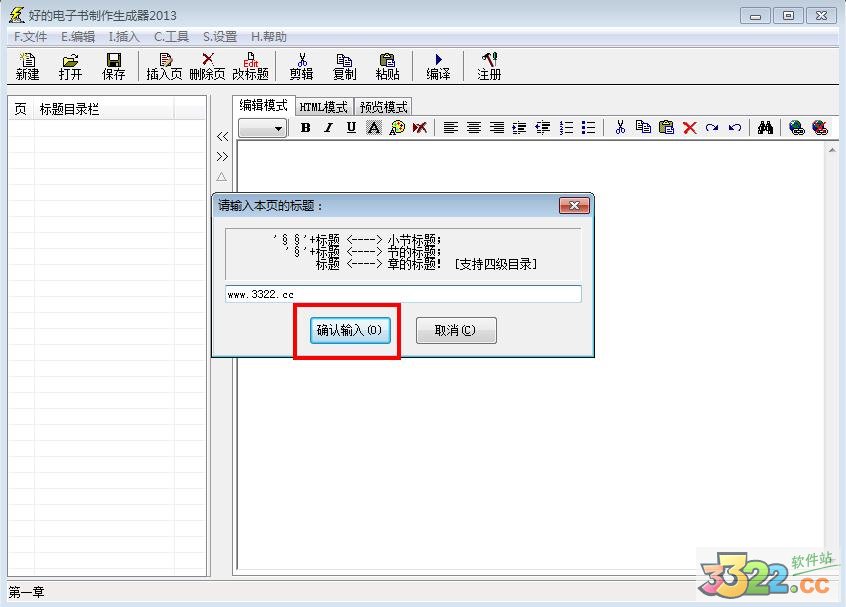Open the F.文件 menu
846x607 pixels.
click(x=30, y=37)
